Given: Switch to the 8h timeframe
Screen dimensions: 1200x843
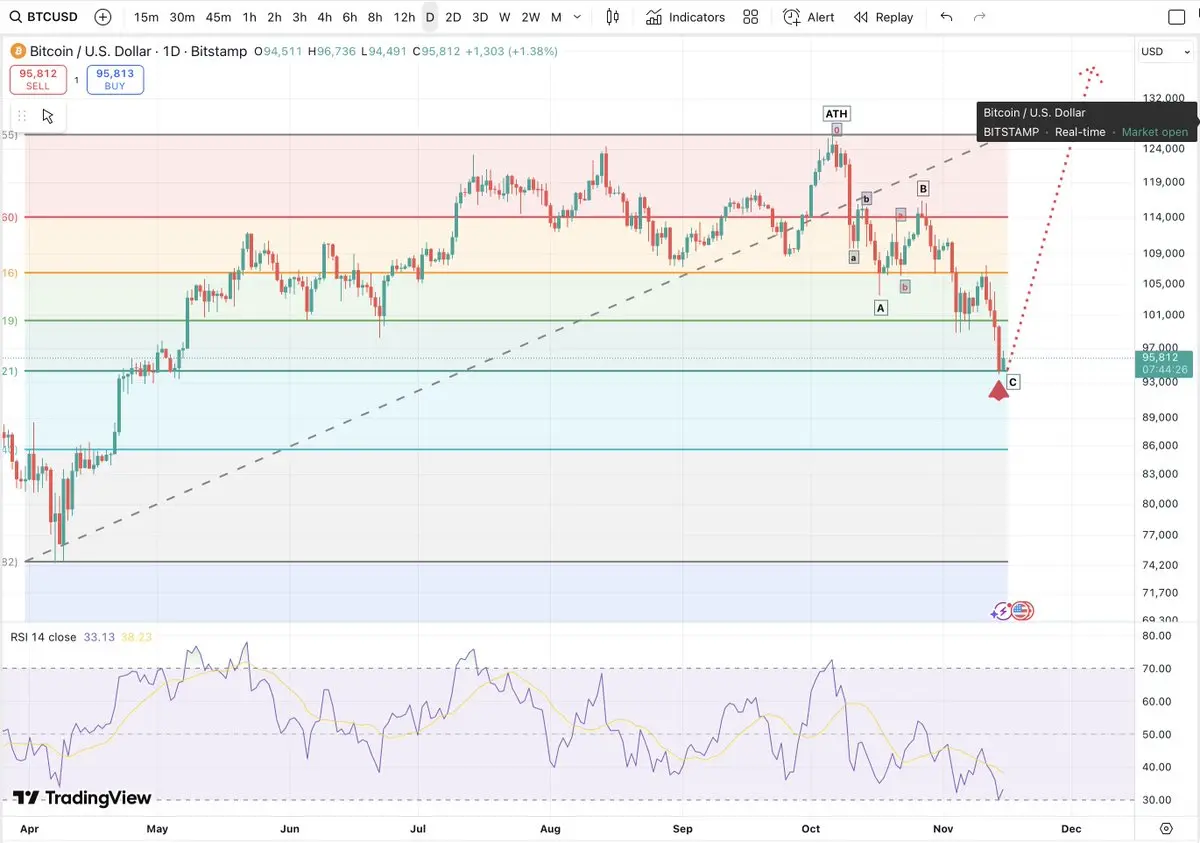Looking at the screenshot, I should 374,17.
